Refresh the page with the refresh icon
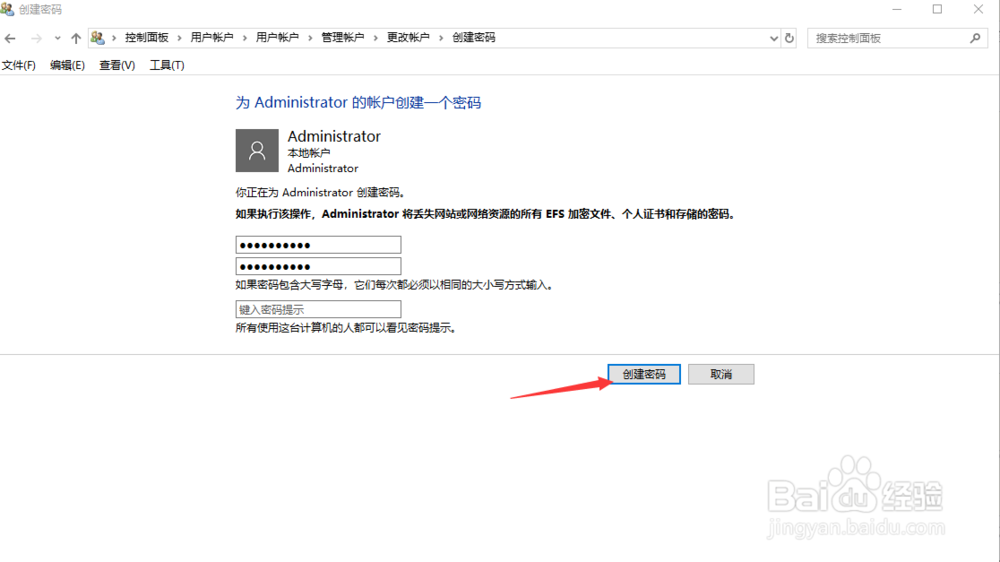 point(790,38)
